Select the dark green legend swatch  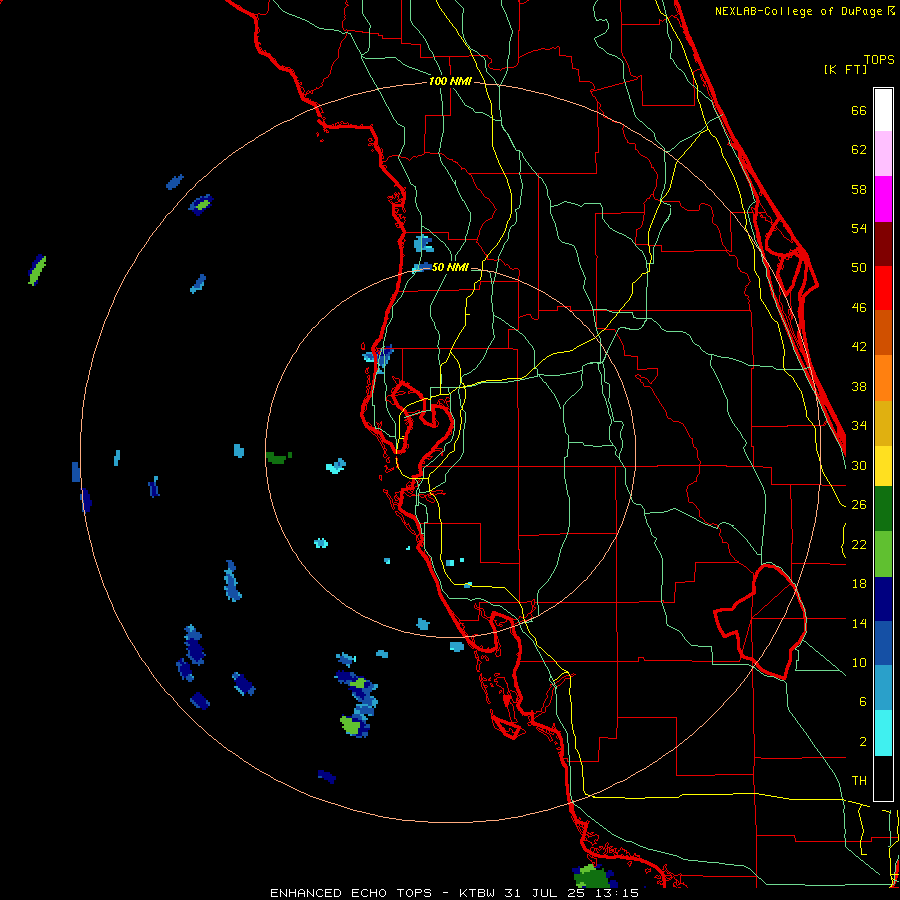(883, 509)
